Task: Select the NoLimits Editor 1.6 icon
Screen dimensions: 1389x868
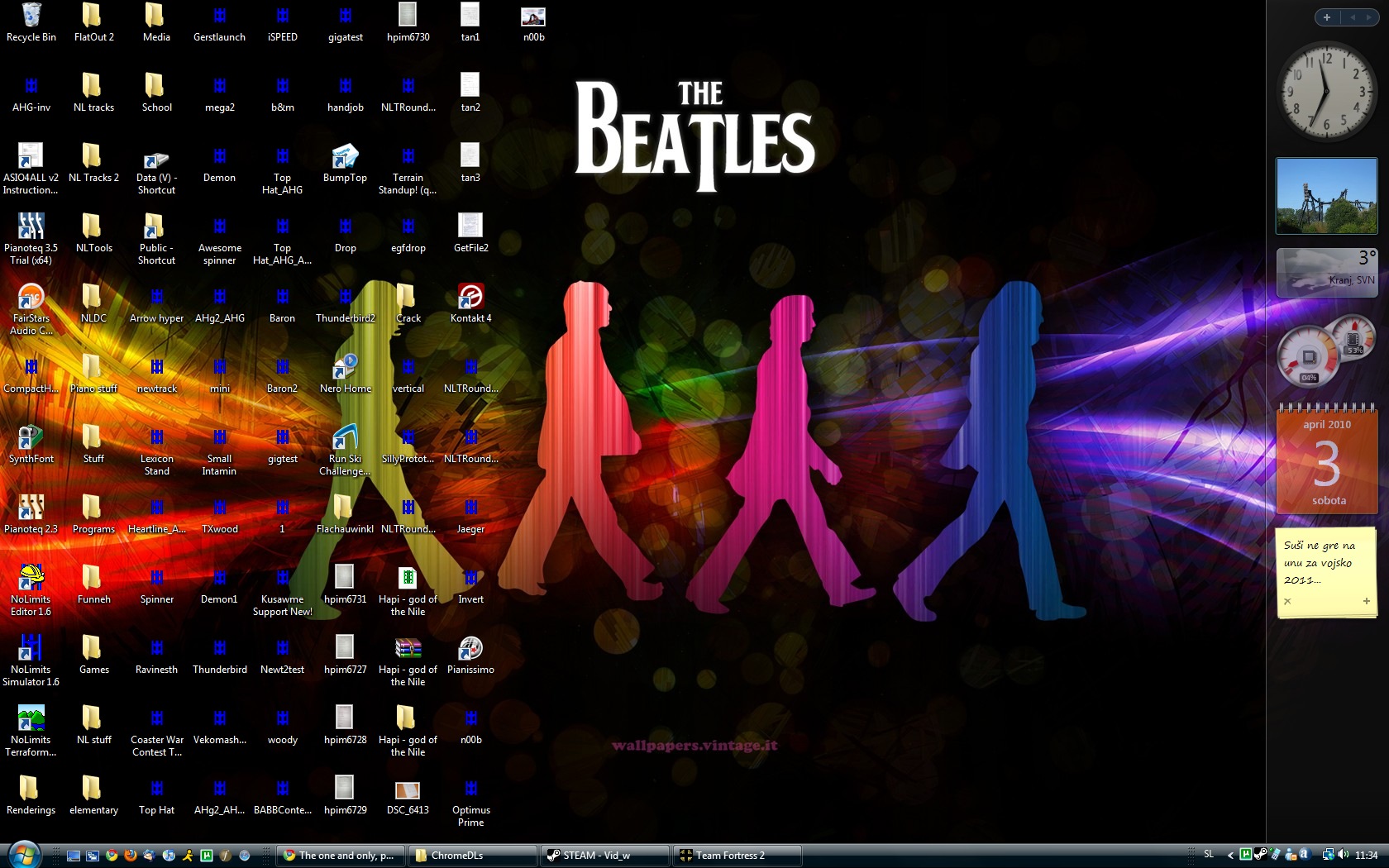Action: [x=31, y=590]
